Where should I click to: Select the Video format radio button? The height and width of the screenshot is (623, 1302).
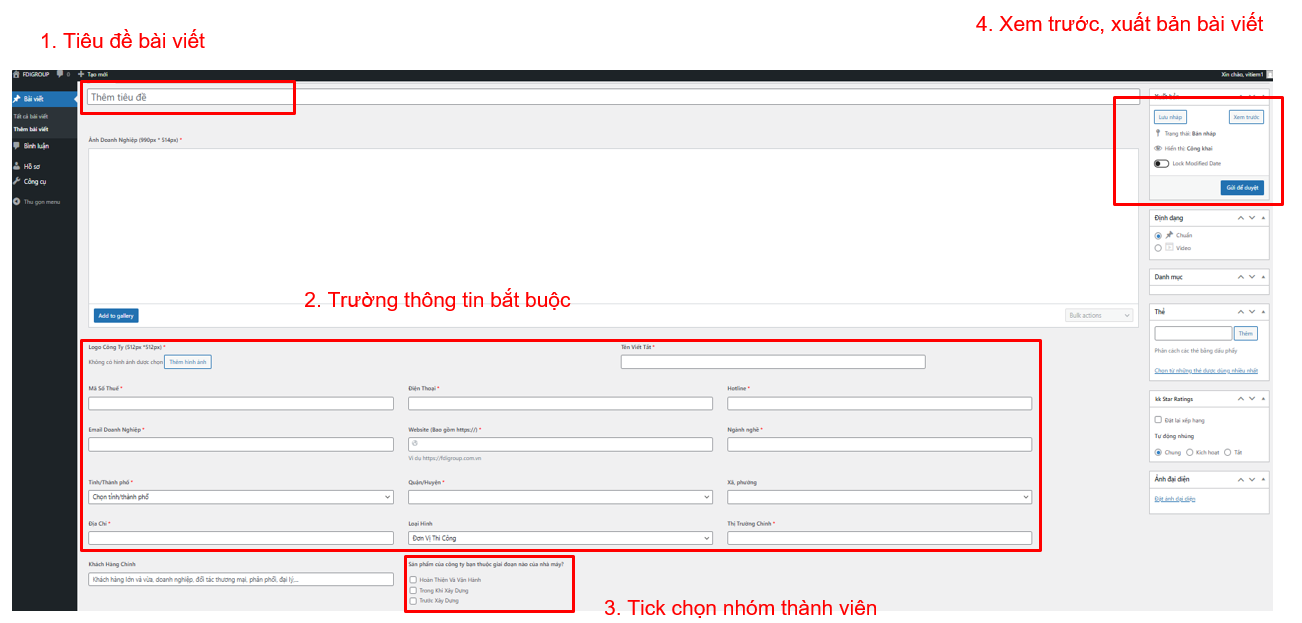pos(1157,247)
